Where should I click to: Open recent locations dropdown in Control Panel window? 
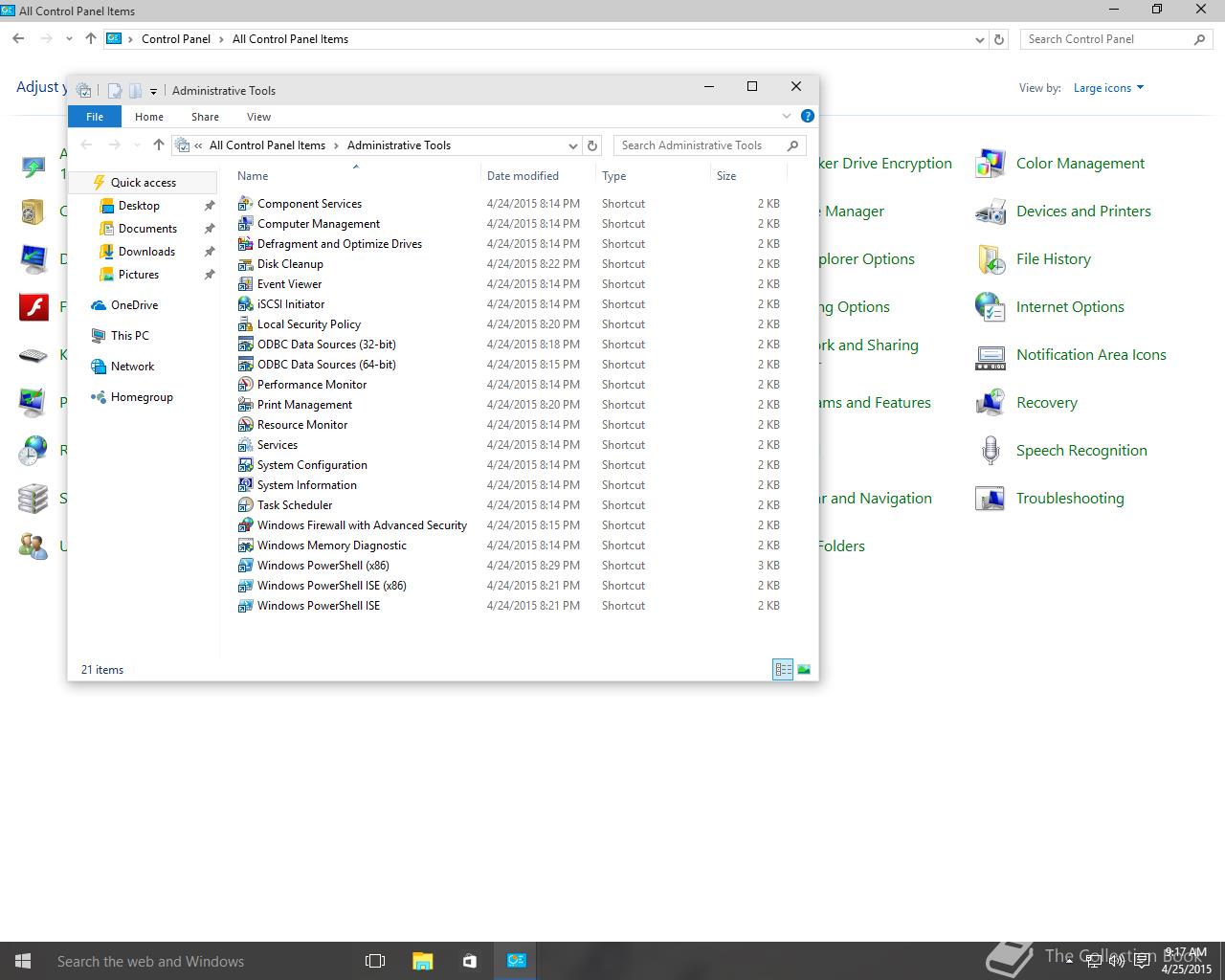(69, 39)
